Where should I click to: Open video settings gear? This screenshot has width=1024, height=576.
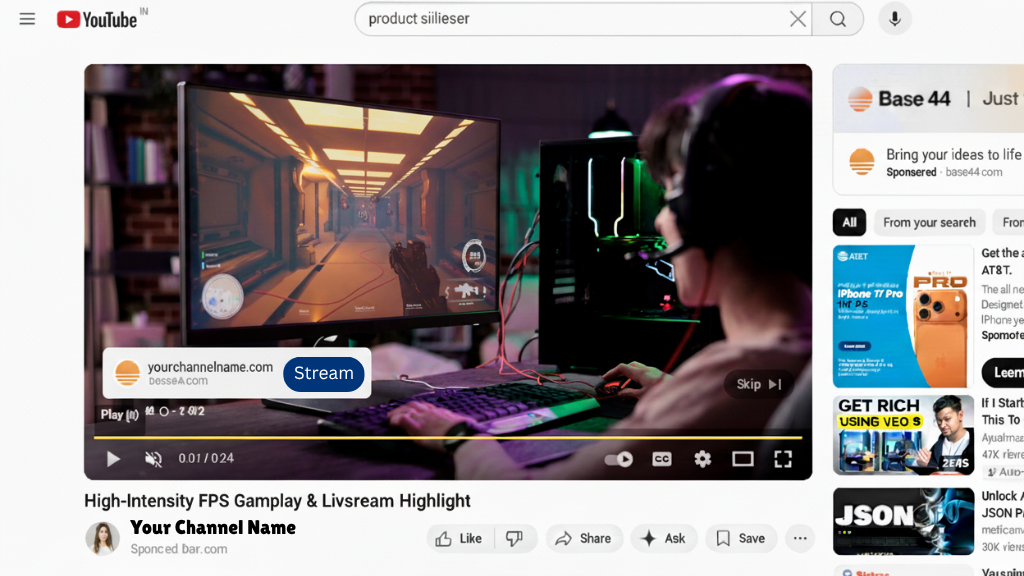pos(702,459)
